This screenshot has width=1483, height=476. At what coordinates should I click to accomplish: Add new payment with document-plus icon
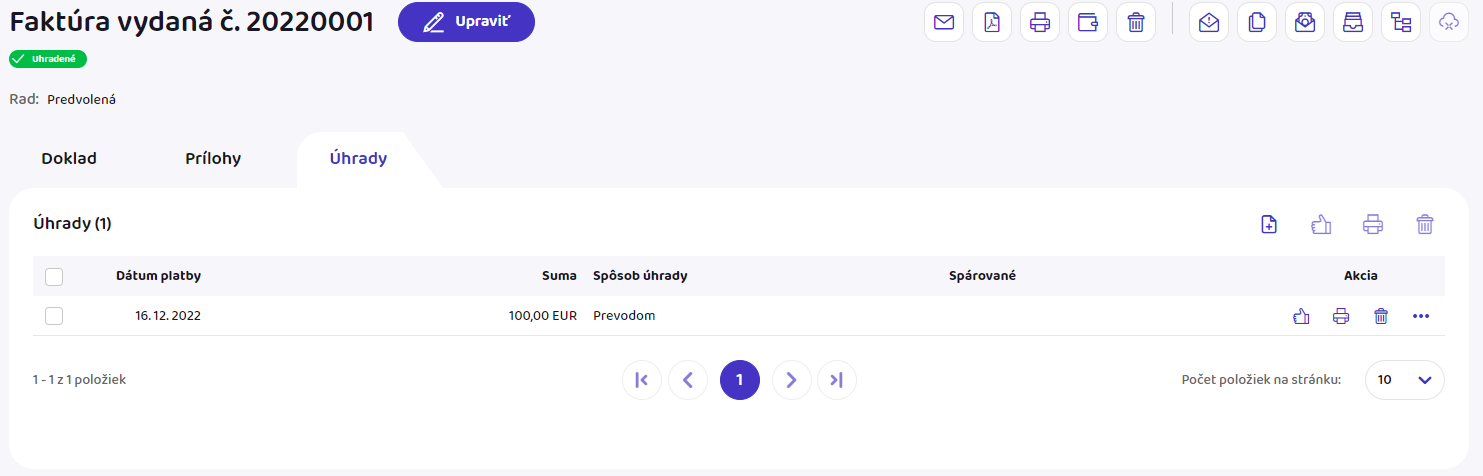[1268, 225]
